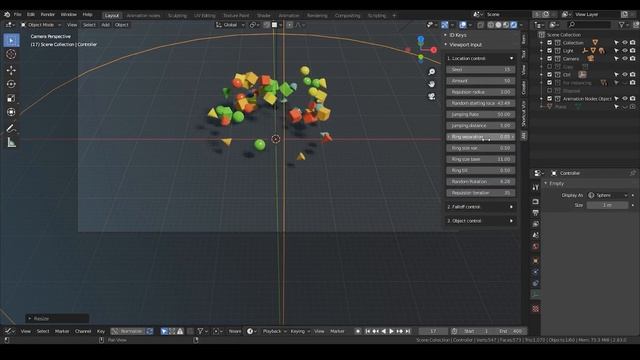Toggle Animation Nodes Object collection checkbox

(x=549, y=99)
